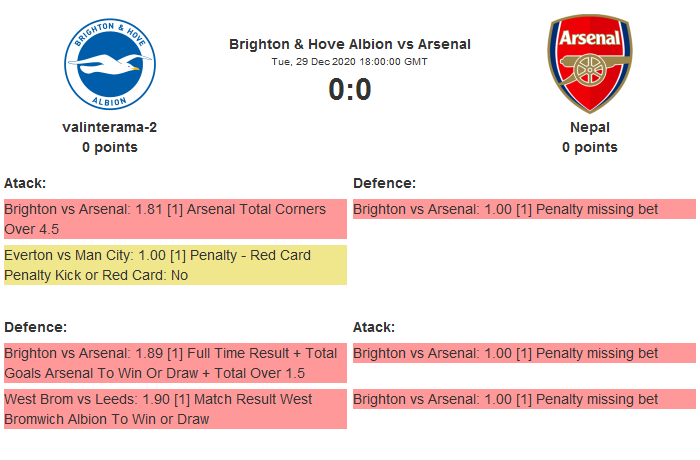Viewport: 700px width, 460px height.
Task: Select the yellow Everton vs Man City penalty bet
Action: click(x=175, y=265)
